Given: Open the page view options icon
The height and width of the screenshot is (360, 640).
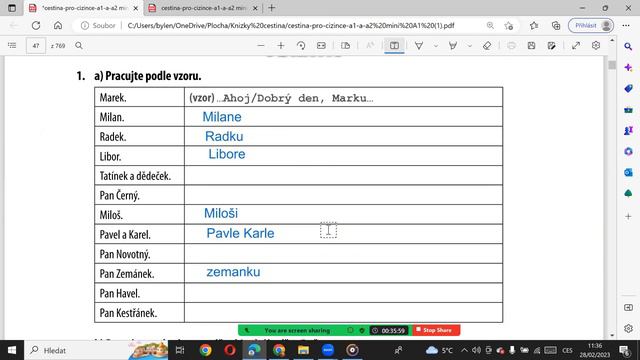Looking at the screenshot, I should click(x=345, y=45).
